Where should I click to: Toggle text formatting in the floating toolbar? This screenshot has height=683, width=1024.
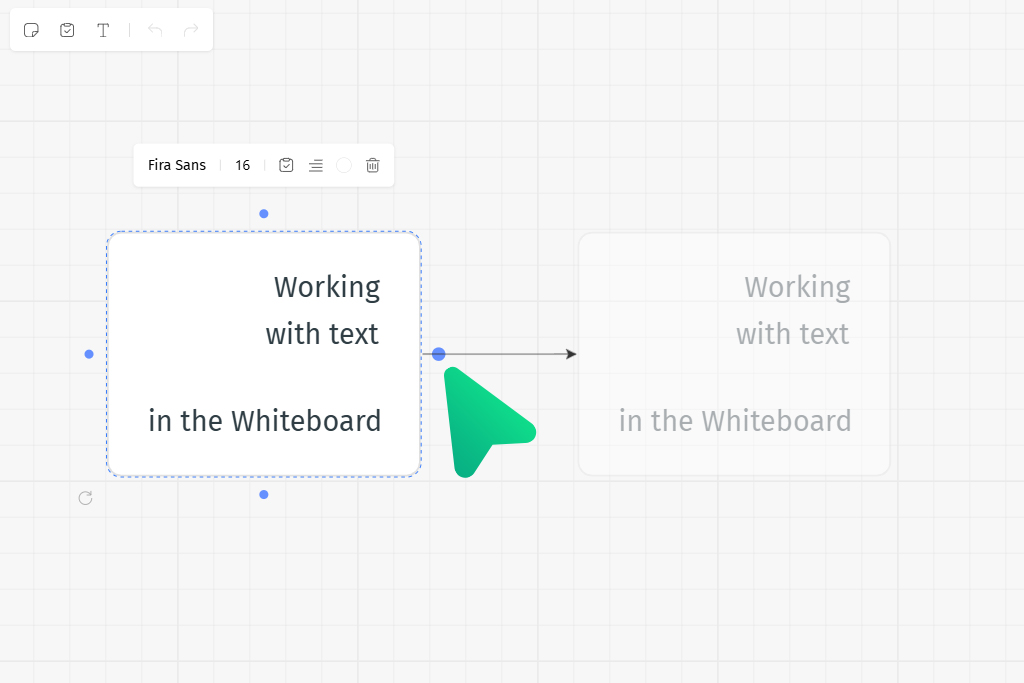[x=316, y=165]
